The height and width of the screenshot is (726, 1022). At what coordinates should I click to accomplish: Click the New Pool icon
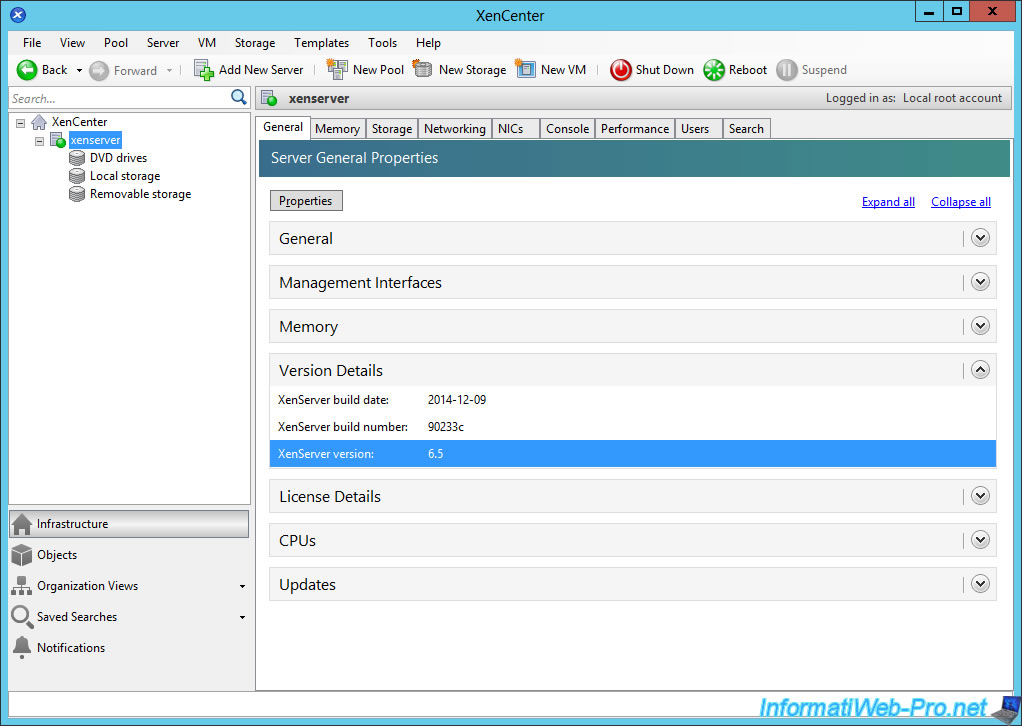(x=337, y=69)
